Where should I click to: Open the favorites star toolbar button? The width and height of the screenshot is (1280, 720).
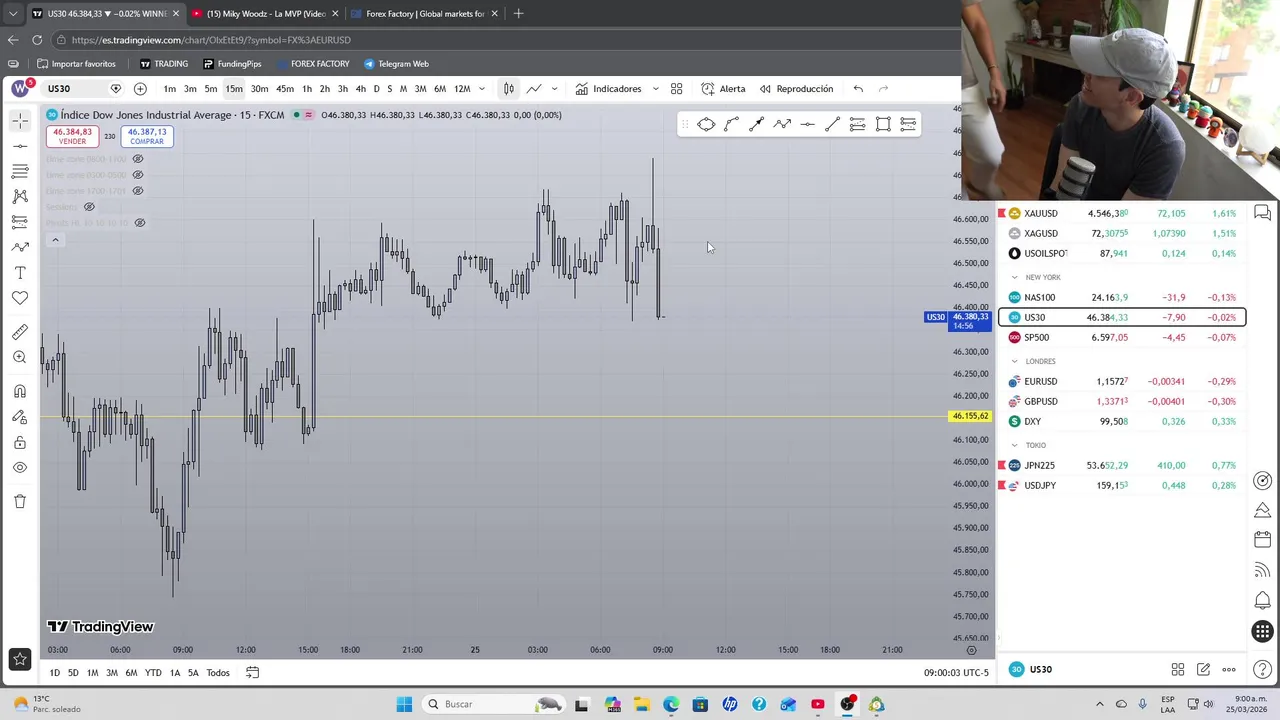point(20,659)
